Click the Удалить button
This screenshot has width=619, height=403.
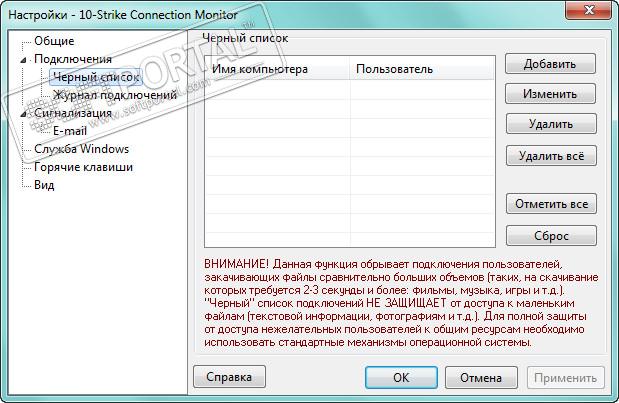(x=551, y=124)
